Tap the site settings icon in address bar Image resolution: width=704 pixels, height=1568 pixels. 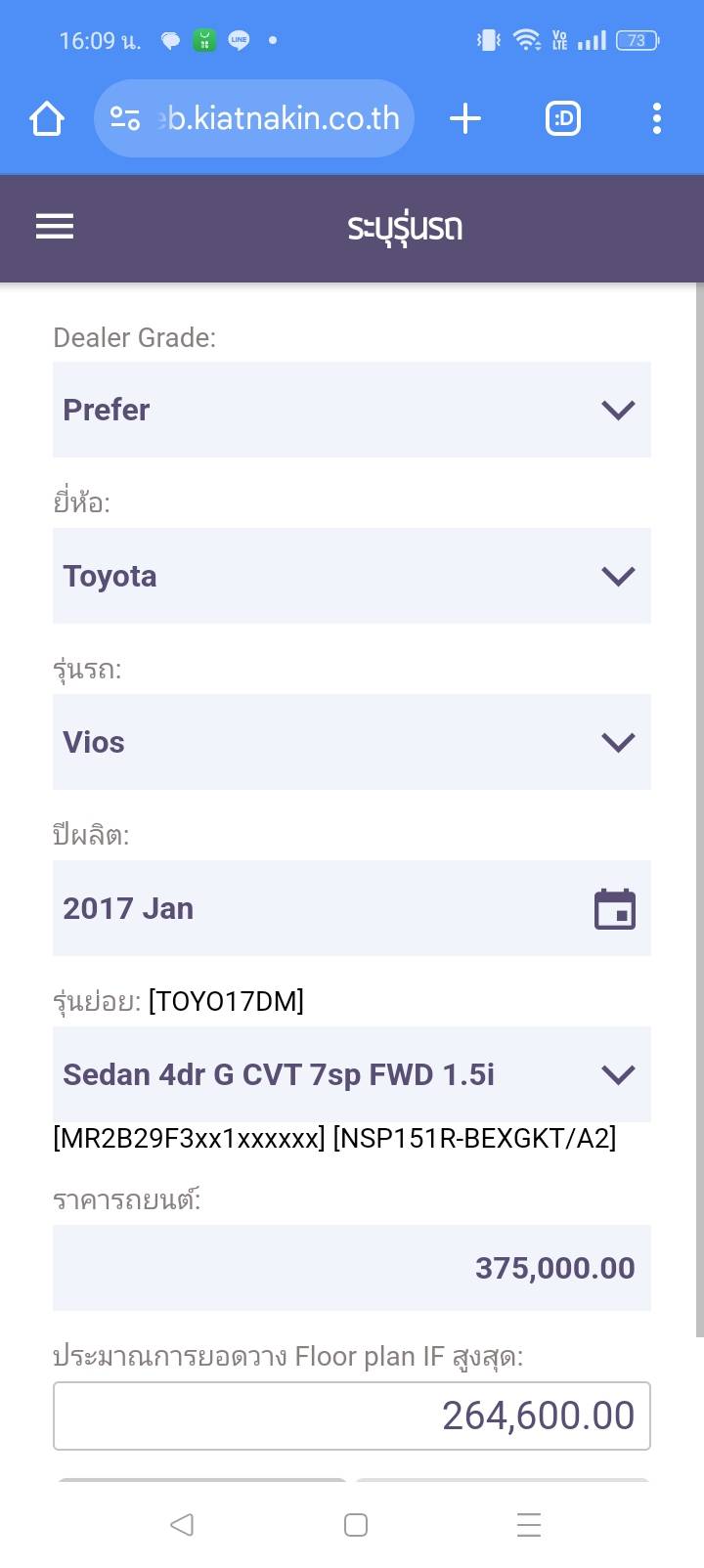(x=125, y=119)
